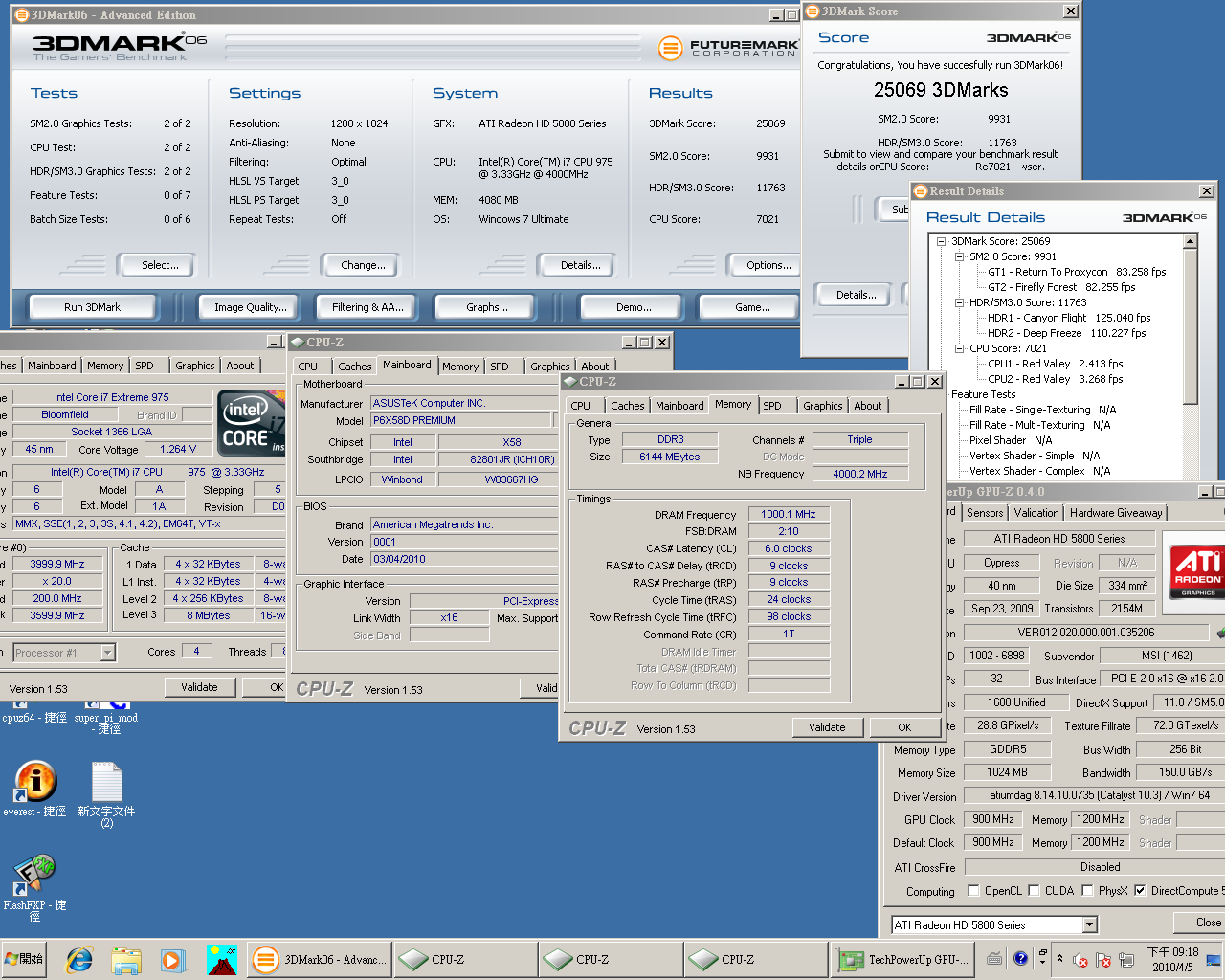Click the Intel Core i7 logo
This screenshot has width=1225, height=980.
pos(251,421)
